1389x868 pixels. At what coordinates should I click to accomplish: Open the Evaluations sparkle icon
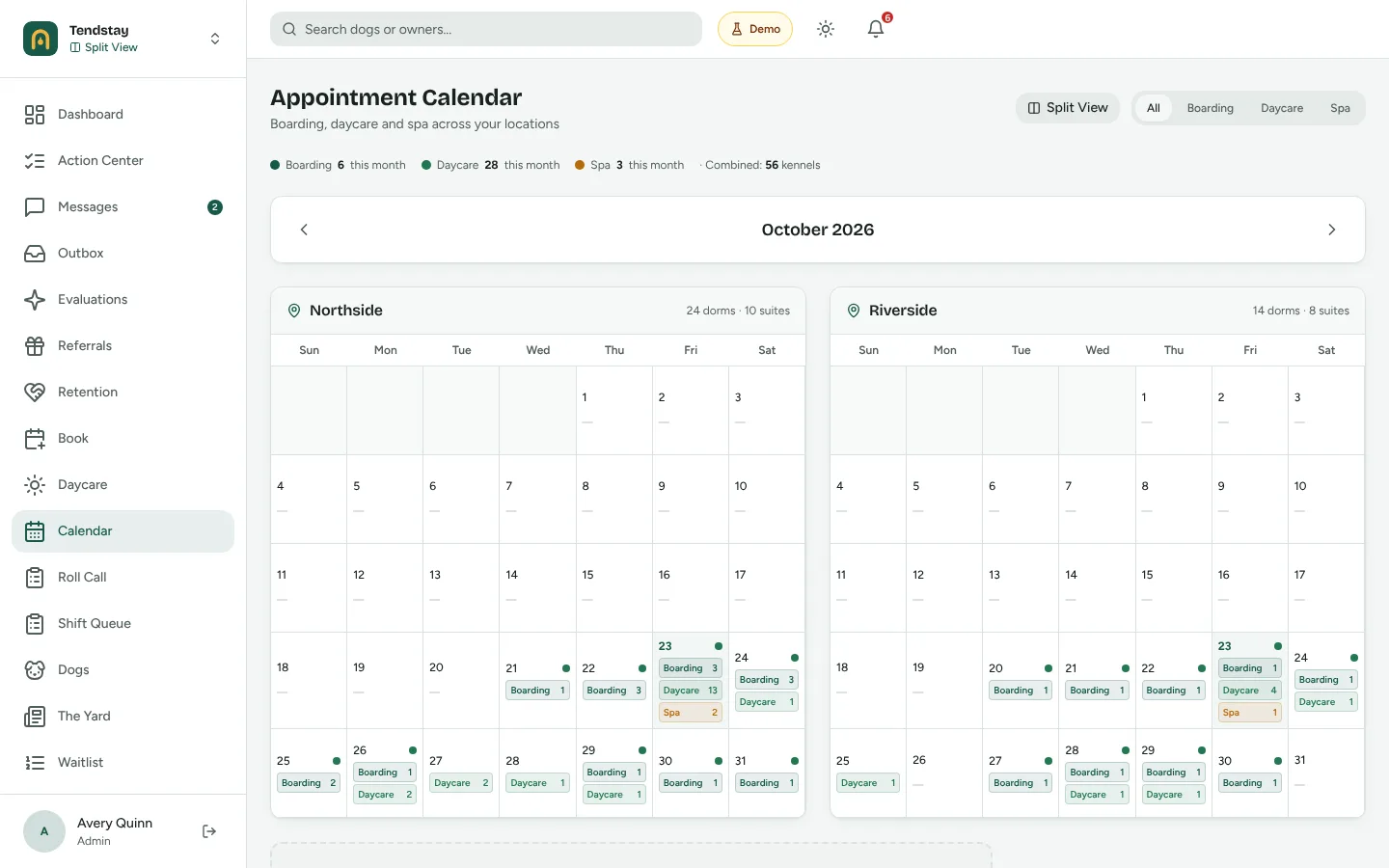pyautogui.click(x=35, y=300)
